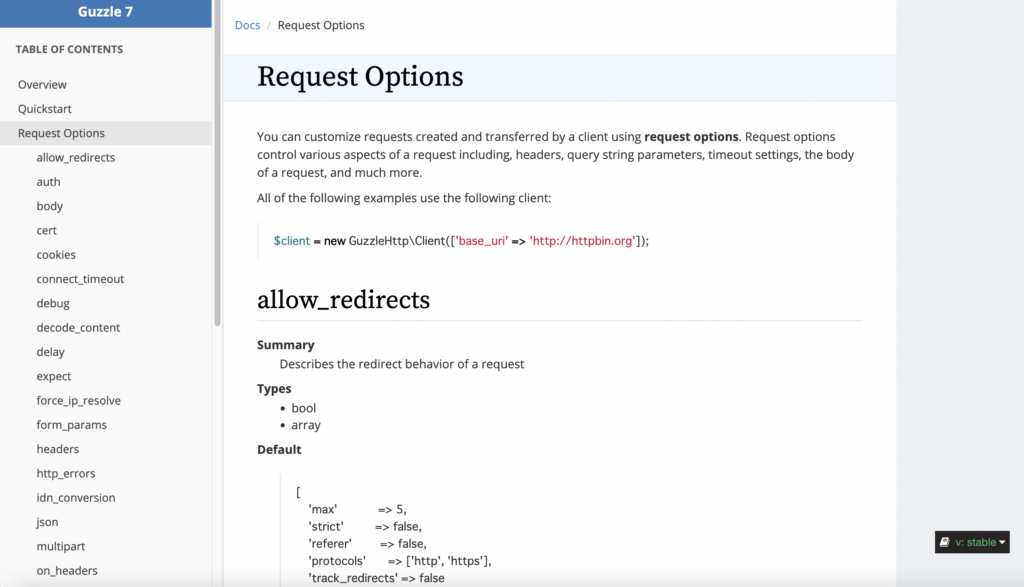Open json option entry
Screen dimensions: 1024x587
(x=47, y=522)
